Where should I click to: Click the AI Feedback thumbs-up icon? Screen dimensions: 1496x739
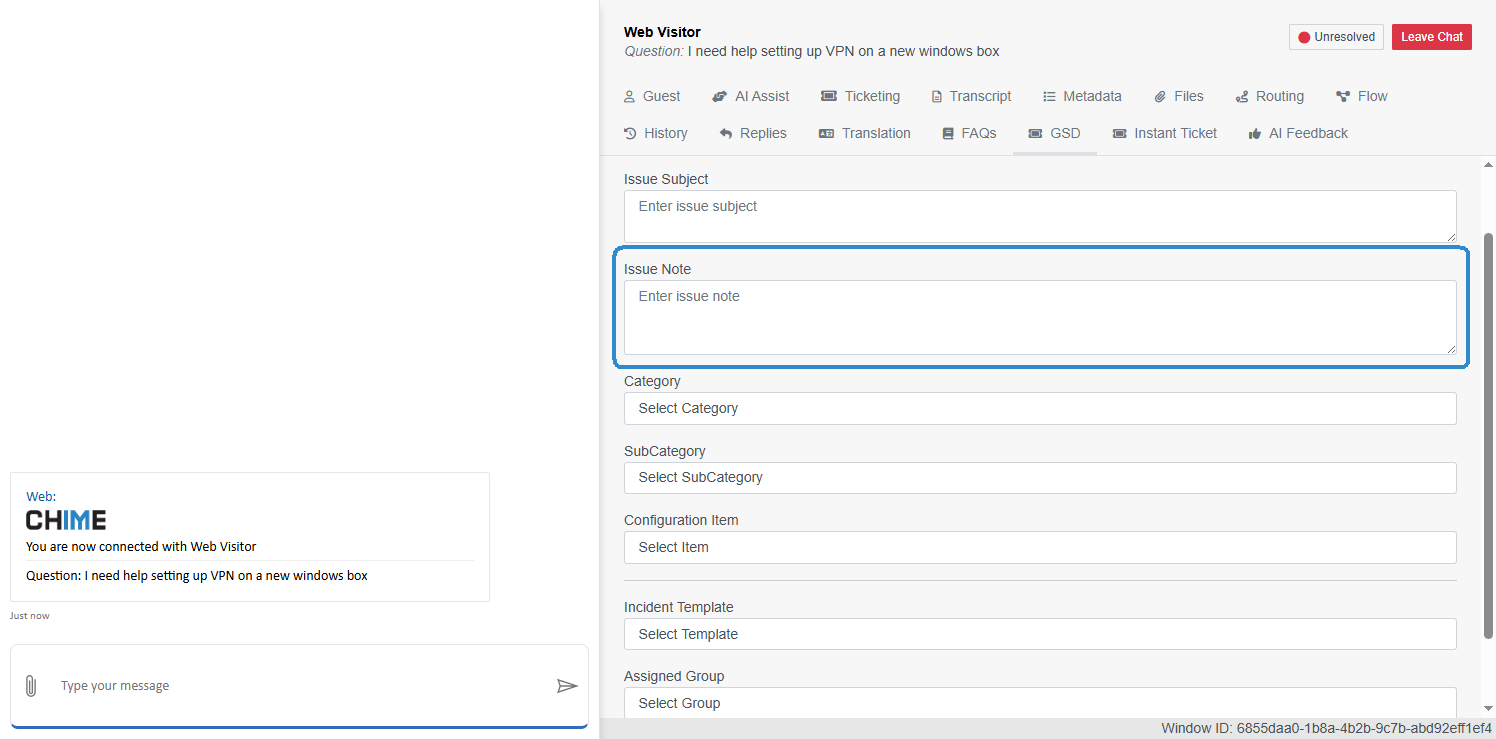coord(1255,134)
